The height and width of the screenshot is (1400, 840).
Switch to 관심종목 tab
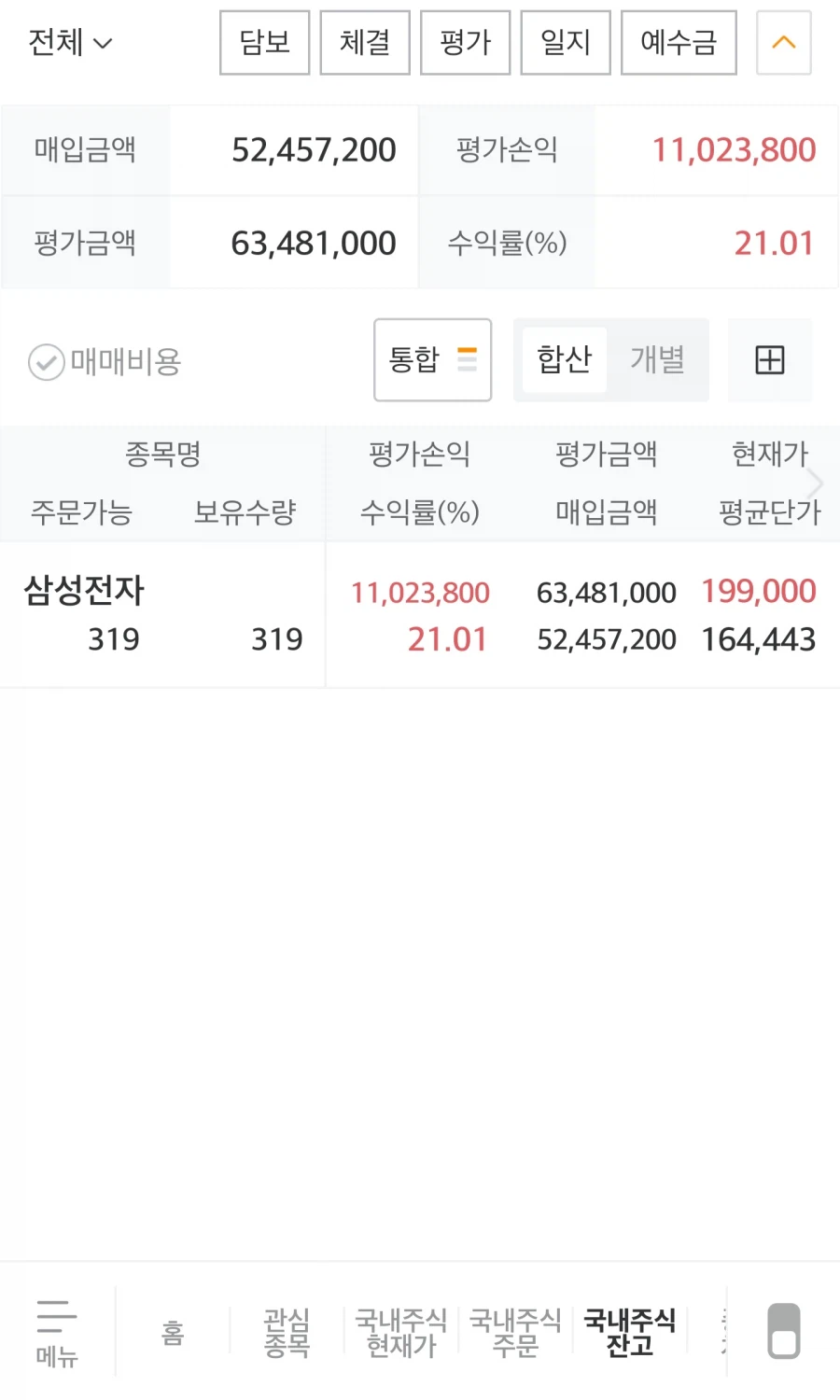tap(287, 1332)
